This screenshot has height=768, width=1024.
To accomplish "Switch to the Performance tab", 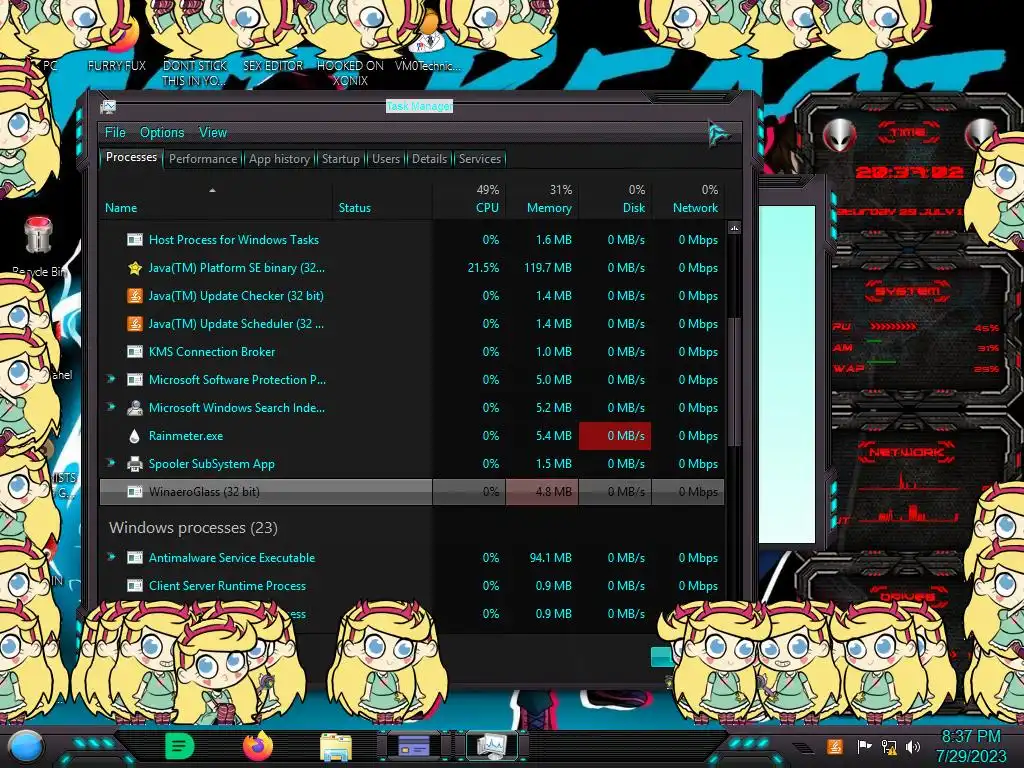I will point(203,159).
